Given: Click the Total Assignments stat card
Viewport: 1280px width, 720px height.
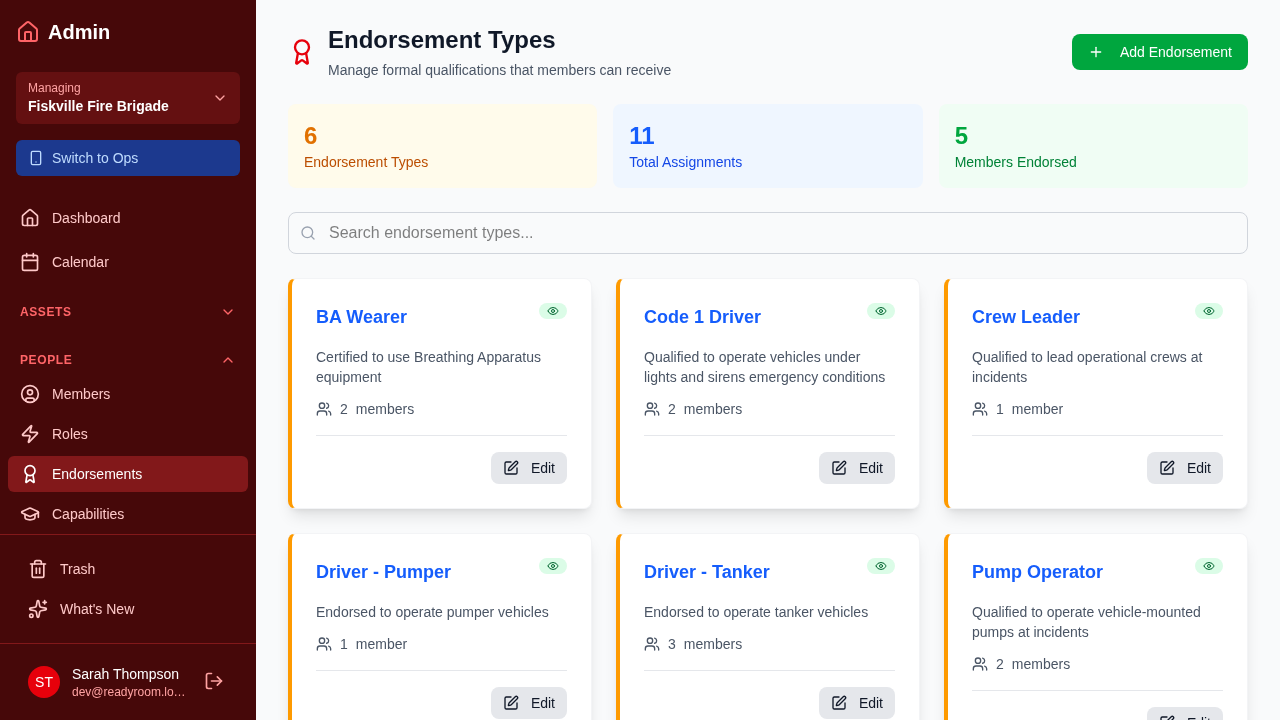Looking at the screenshot, I should (768, 146).
